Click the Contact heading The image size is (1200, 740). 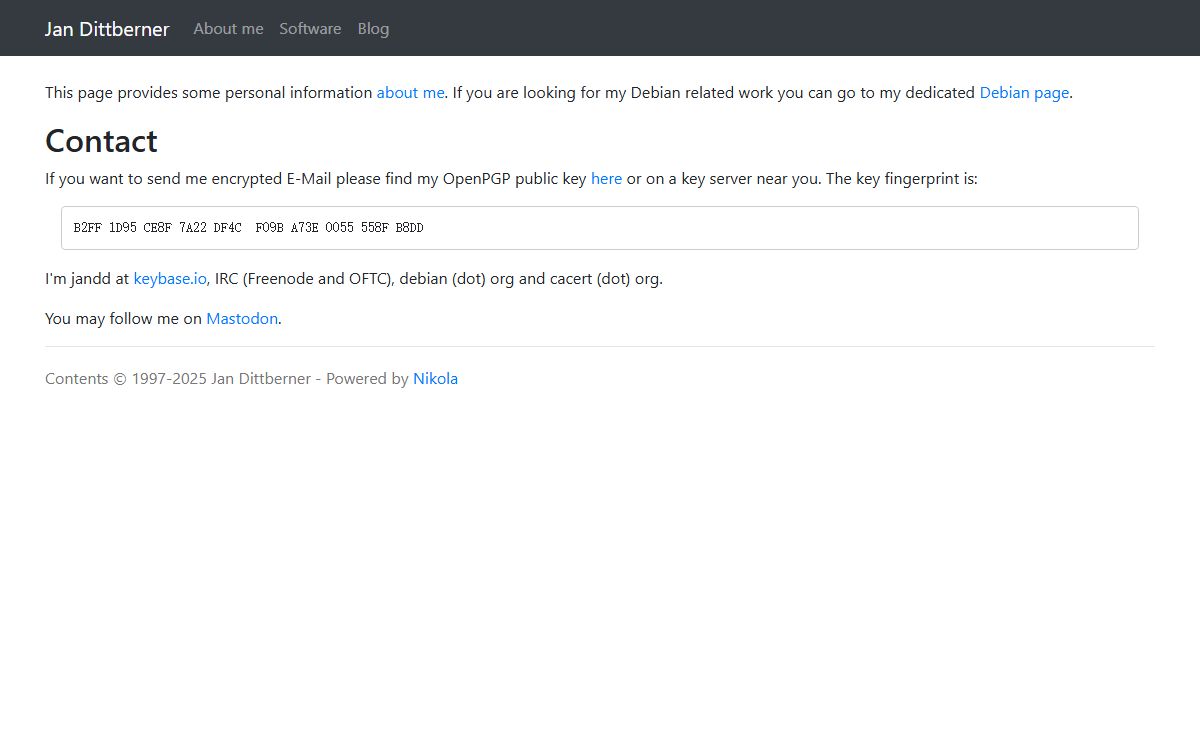101,141
